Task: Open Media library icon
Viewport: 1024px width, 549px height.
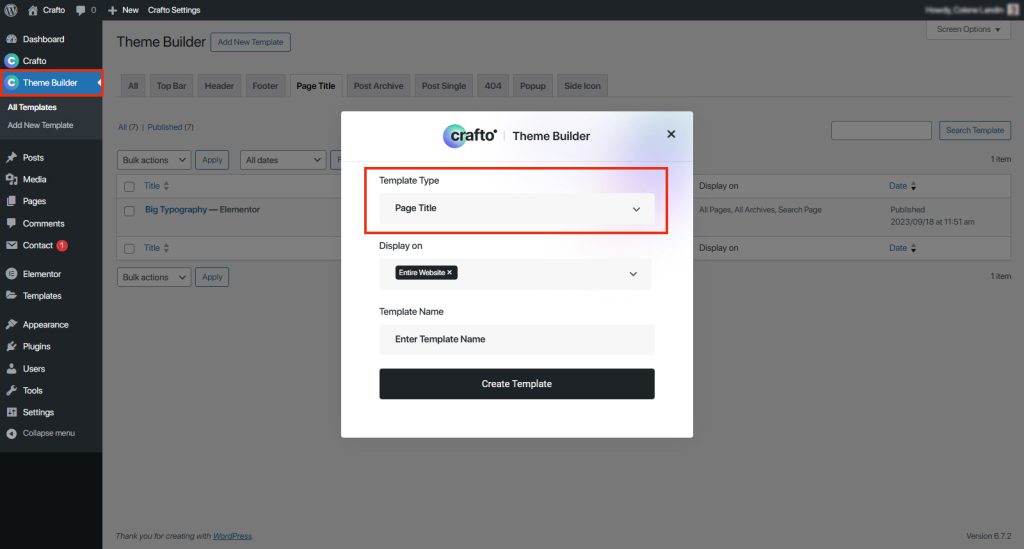Action: (11, 180)
